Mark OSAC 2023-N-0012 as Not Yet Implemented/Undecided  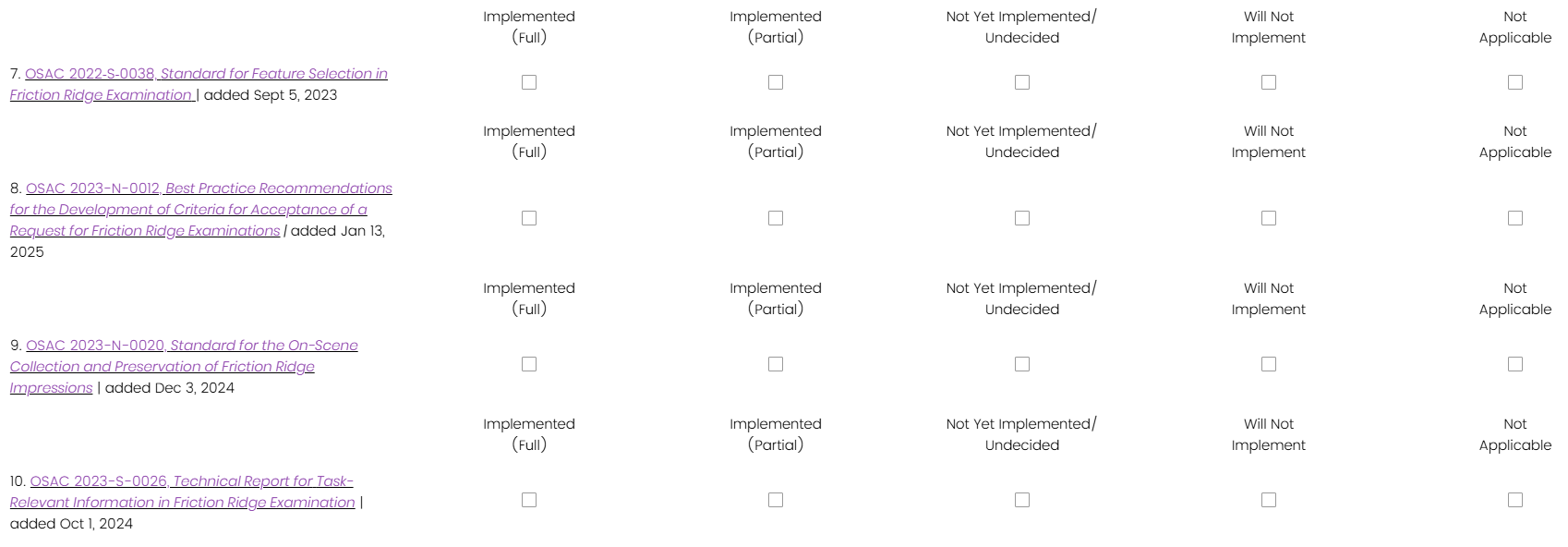(1022, 218)
